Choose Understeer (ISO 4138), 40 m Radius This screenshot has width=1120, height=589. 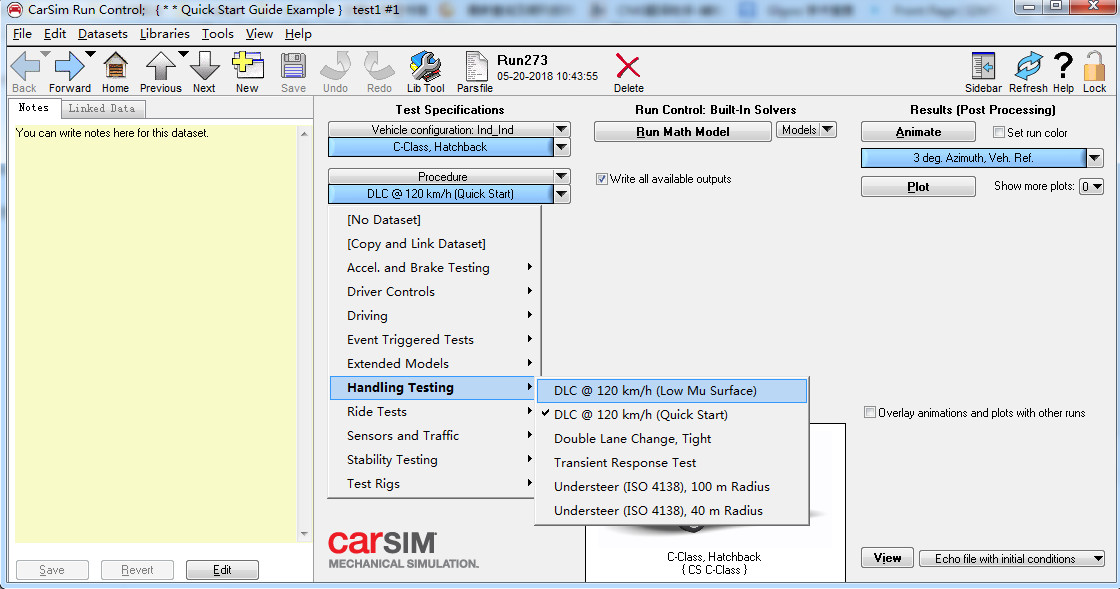pos(672,511)
